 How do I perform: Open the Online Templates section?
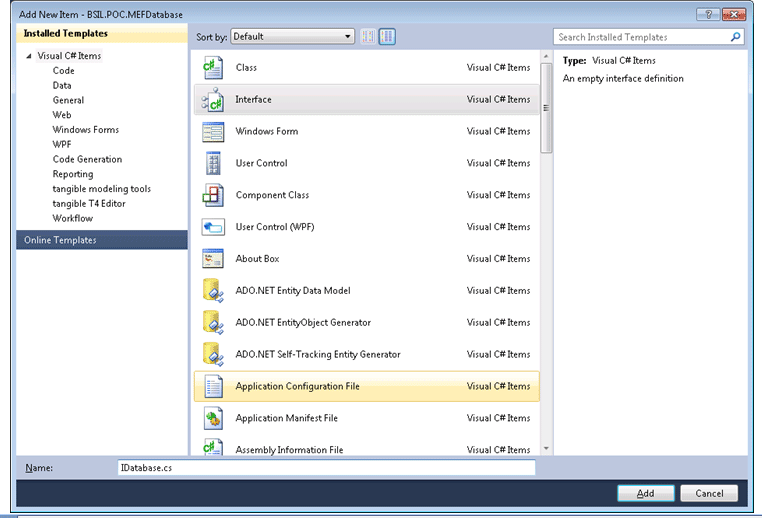coord(102,240)
